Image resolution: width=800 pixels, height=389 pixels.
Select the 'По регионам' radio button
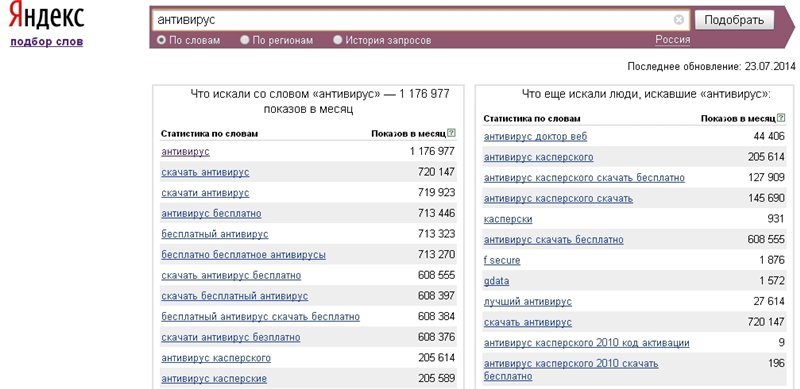point(245,40)
